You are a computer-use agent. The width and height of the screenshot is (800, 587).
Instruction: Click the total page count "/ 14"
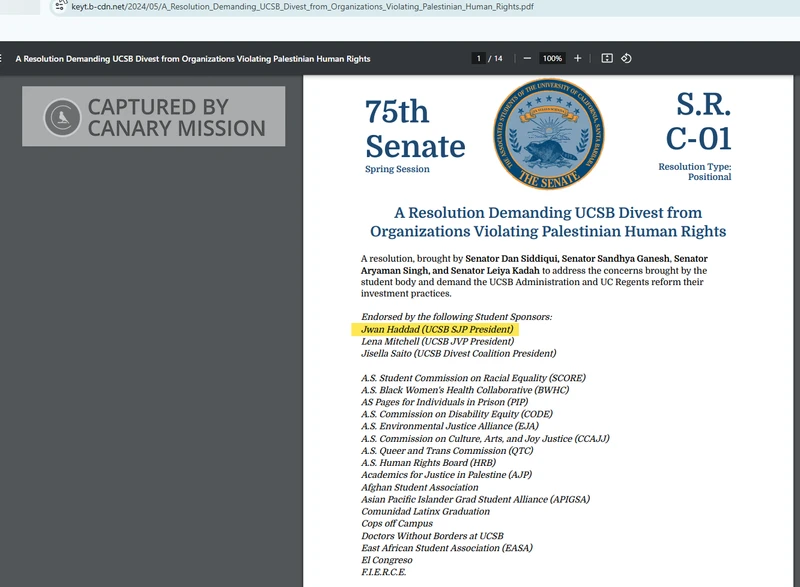coord(495,59)
